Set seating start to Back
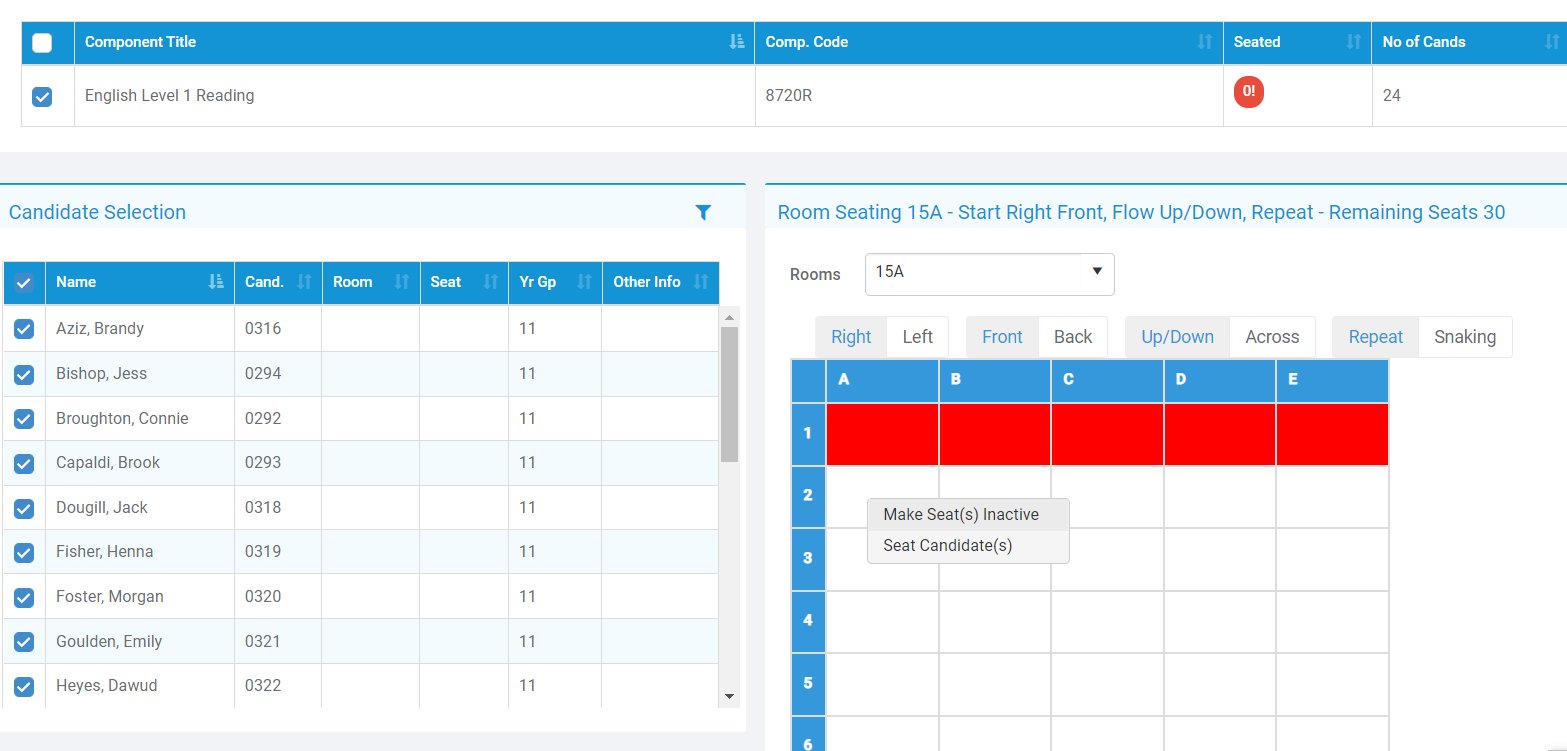1567x751 pixels. [x=1072, y=337]
